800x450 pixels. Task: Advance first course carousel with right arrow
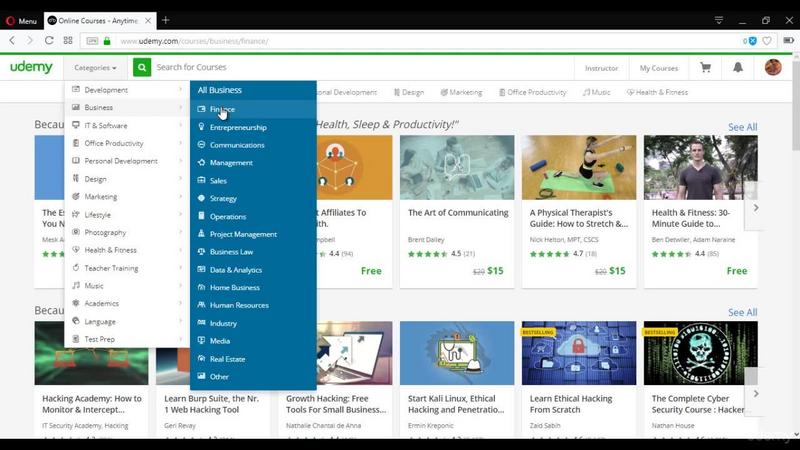[756, 208]
